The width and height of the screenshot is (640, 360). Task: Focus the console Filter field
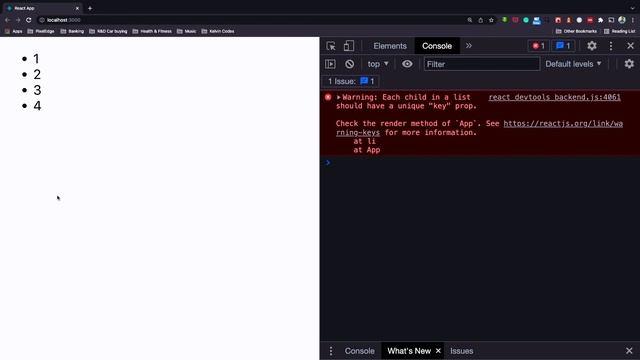[482, 64]
